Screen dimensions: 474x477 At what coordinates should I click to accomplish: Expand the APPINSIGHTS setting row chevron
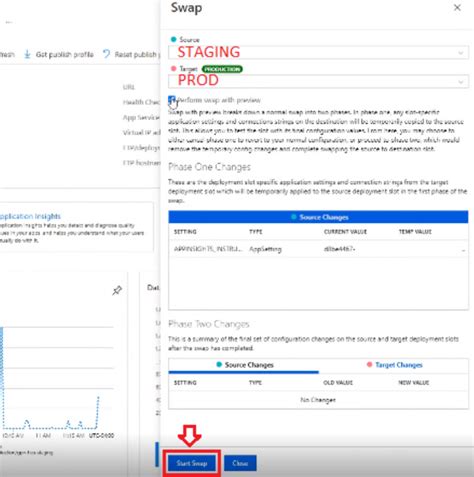(x=463, y=250)
